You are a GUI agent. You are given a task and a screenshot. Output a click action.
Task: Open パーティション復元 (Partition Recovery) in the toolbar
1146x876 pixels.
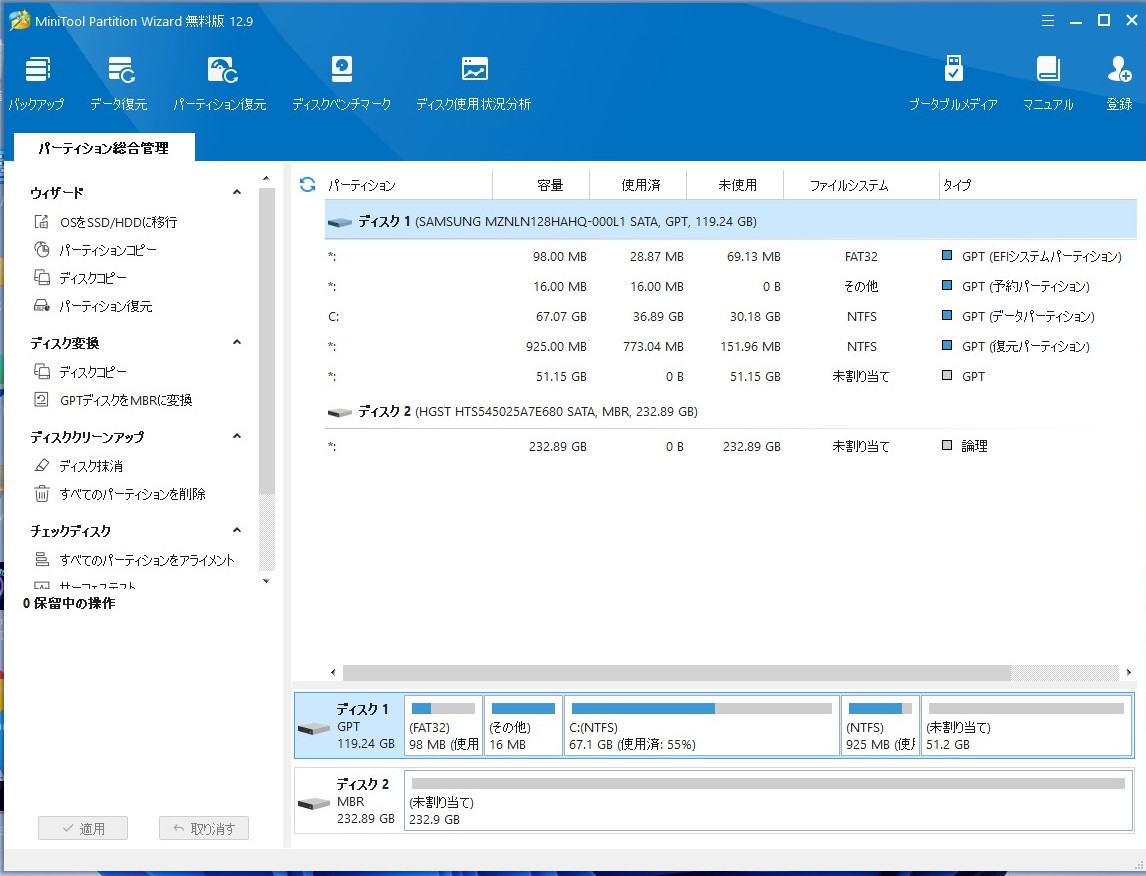pos(220,70)
